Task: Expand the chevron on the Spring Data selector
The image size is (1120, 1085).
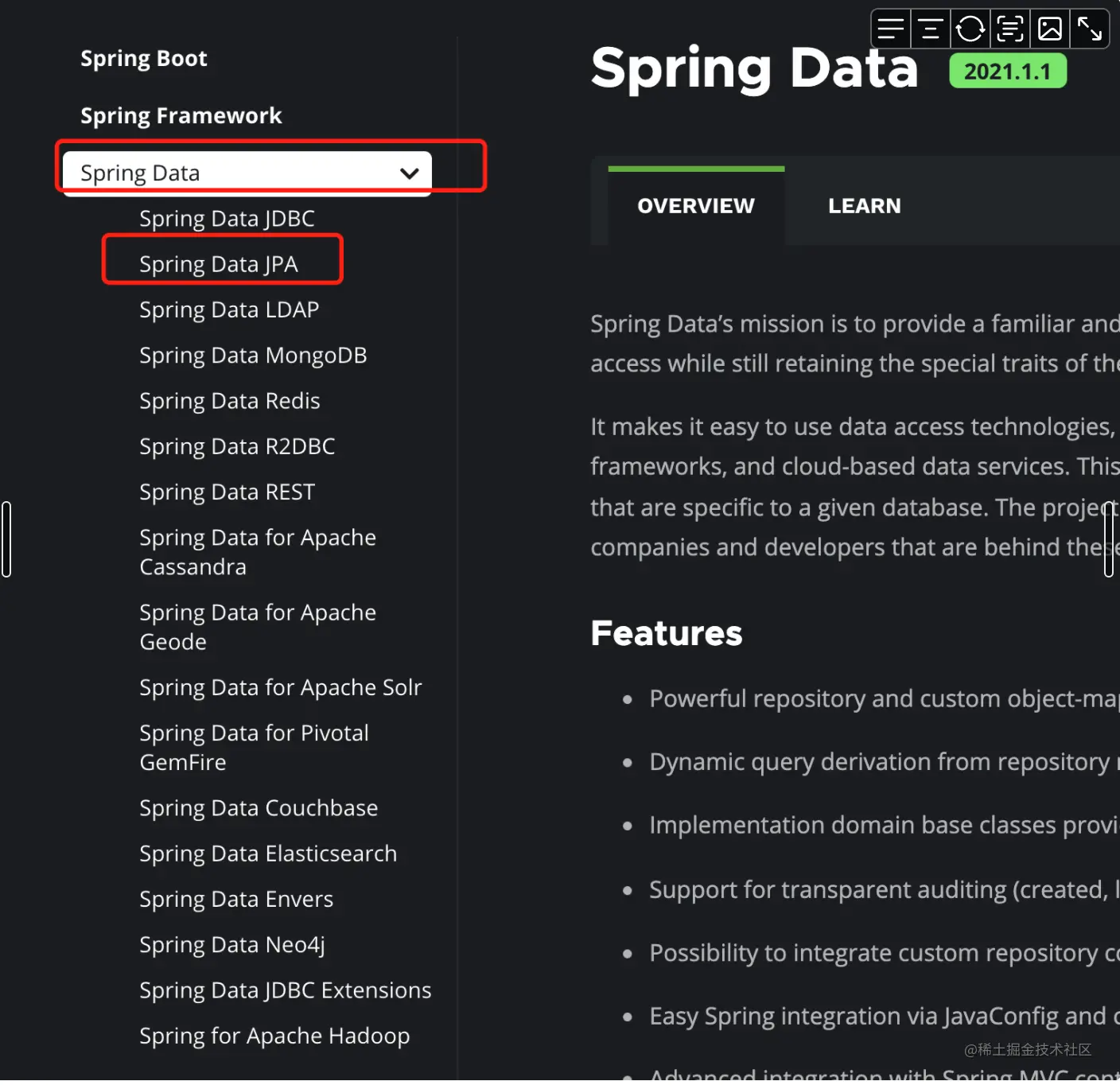Action: point(409,173)
